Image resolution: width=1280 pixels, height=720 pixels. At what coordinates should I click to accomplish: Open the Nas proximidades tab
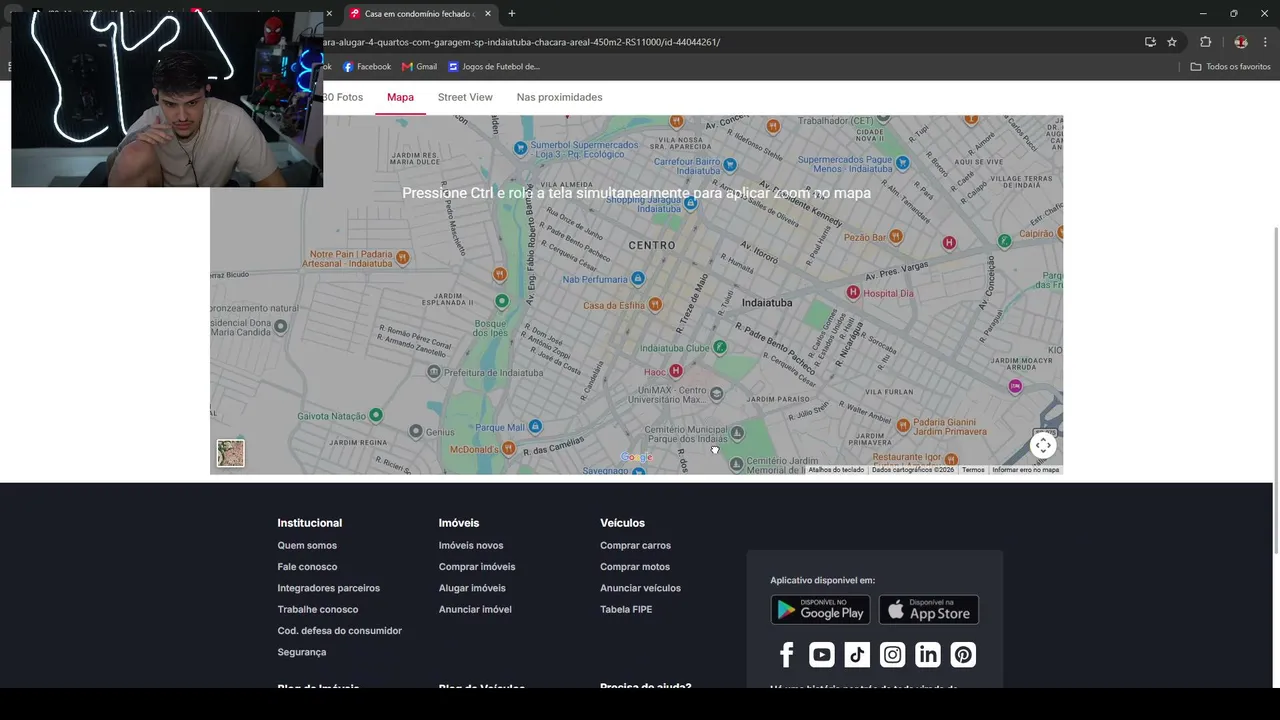559,97
